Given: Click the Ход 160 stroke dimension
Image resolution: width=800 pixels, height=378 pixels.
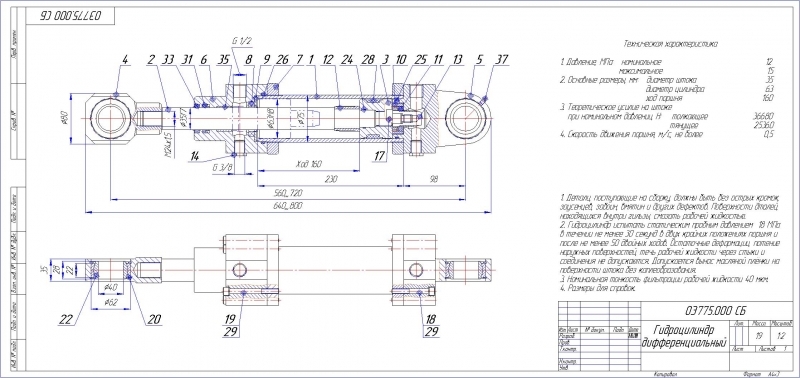Looking at the screenshot, I should (x=308, y=164).
